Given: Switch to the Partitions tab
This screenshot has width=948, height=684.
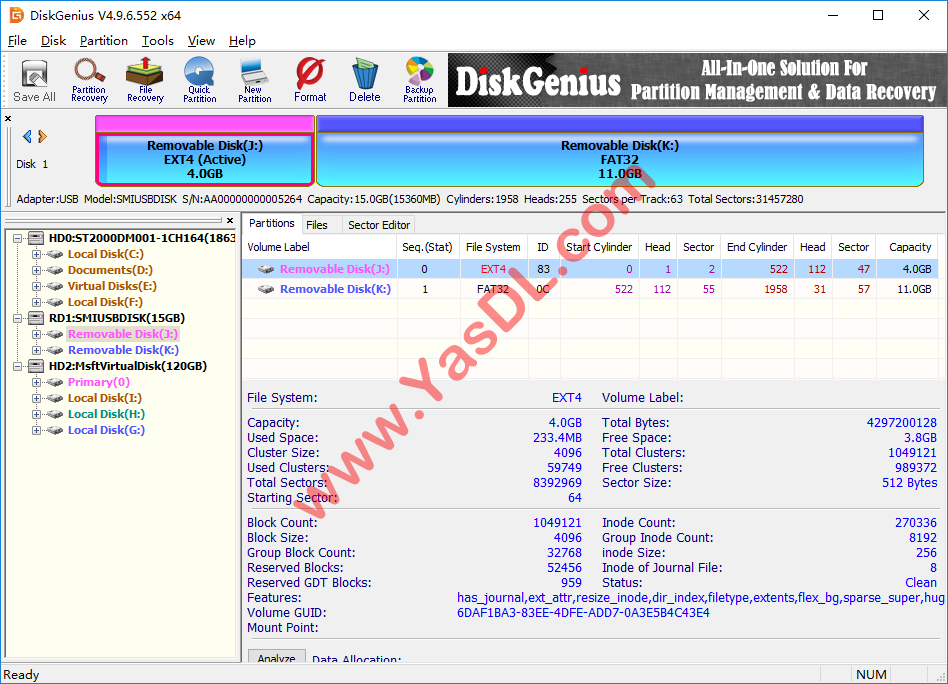Looking at the screenshot, I should pyautogui.click(x=271, y=223).
